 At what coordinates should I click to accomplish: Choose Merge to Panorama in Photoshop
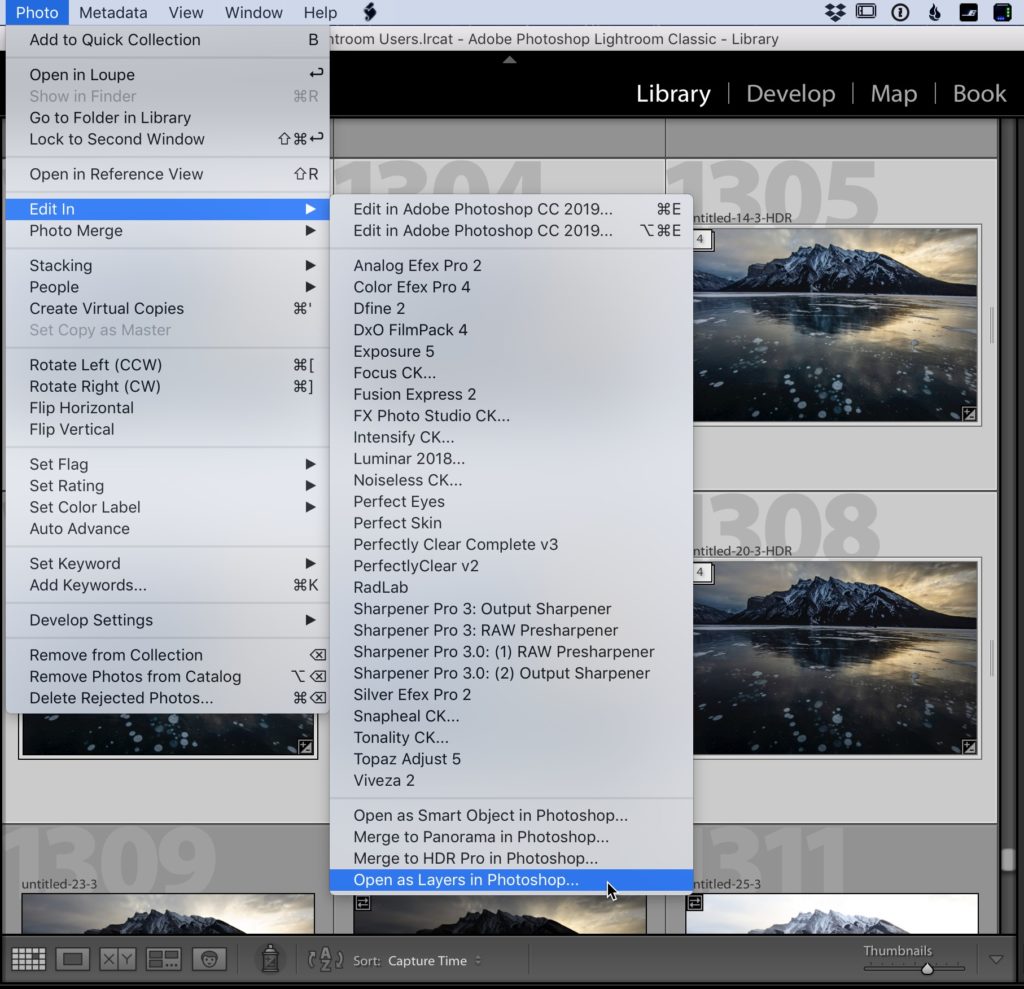point(511,837)
